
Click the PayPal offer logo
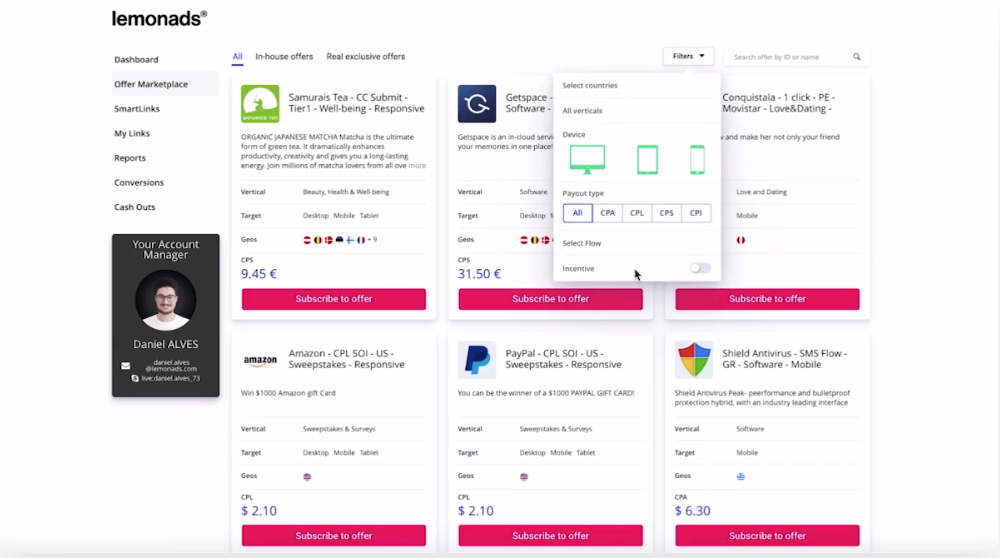477,360
